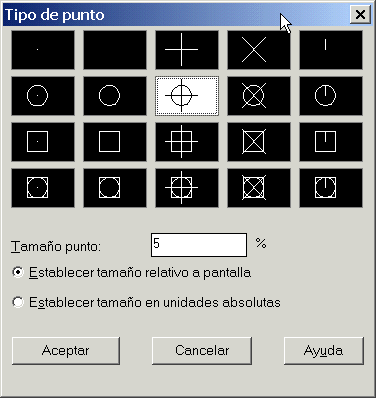
Task: Select the single dot point style
Action: 43,50
